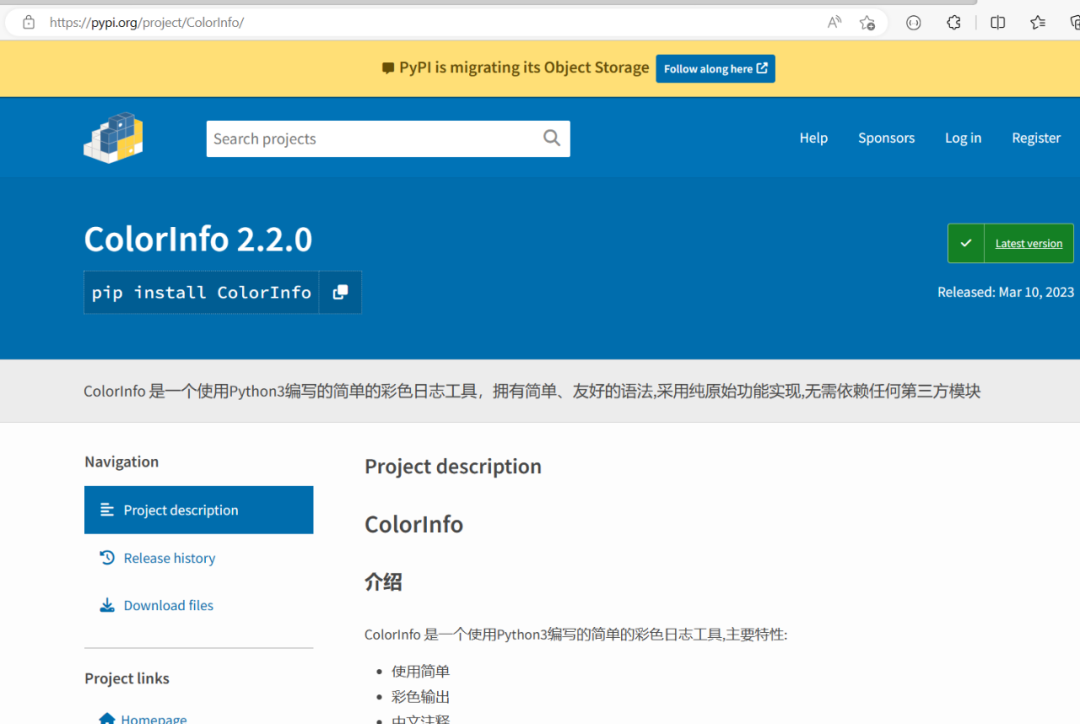The width and height of the screenshot is (1080, 724).
Task: Click the Follow along here button
Action: [715, 68]
